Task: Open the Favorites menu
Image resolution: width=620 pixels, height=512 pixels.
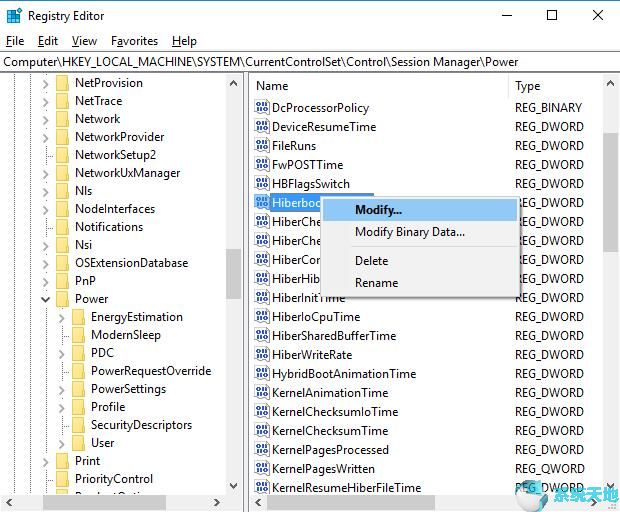Action: pos(134,41)
